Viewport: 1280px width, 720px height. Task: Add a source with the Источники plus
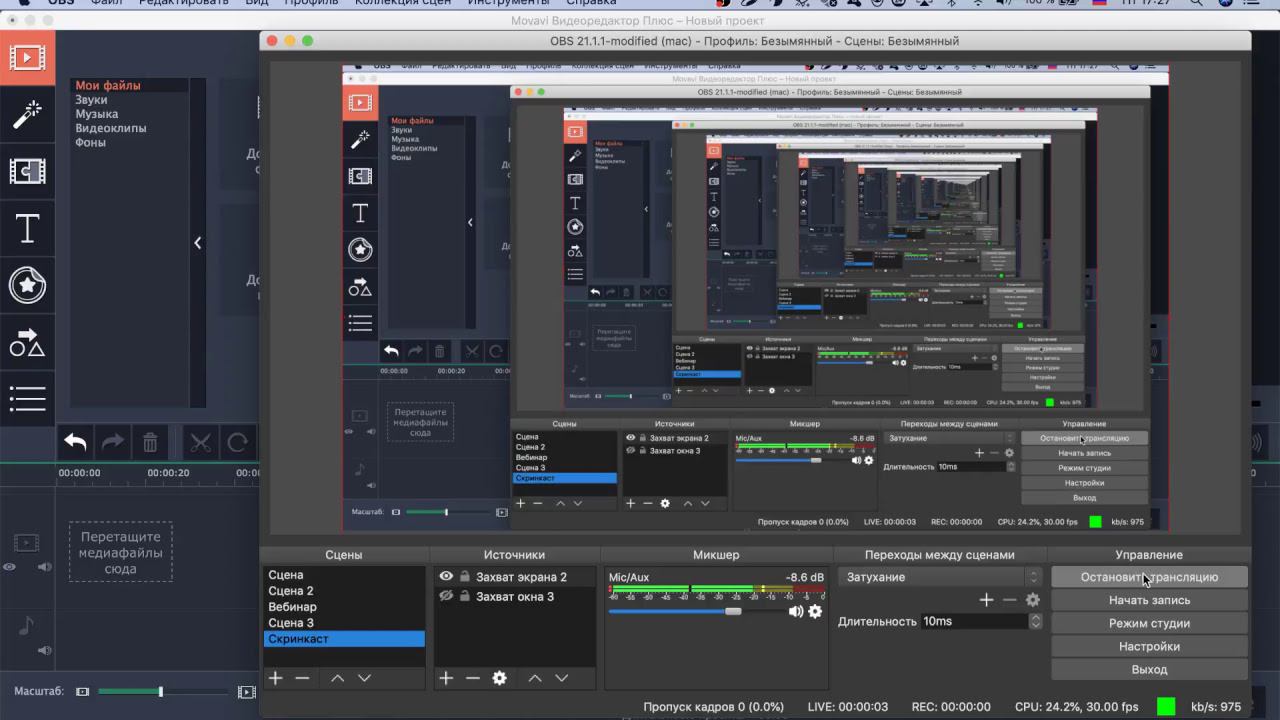(446, 678)
